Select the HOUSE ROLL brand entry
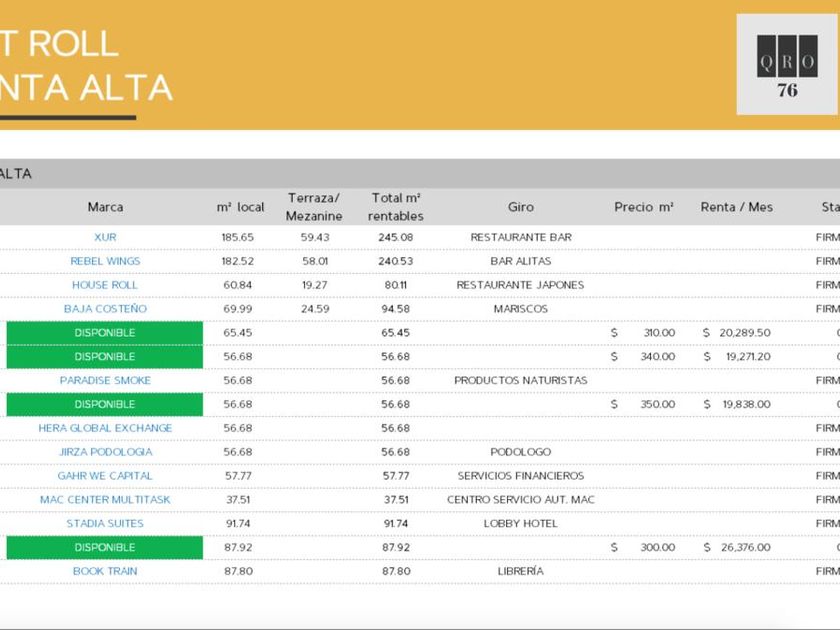840x630 pixels. pyautogui.click(x=105, y=285)
